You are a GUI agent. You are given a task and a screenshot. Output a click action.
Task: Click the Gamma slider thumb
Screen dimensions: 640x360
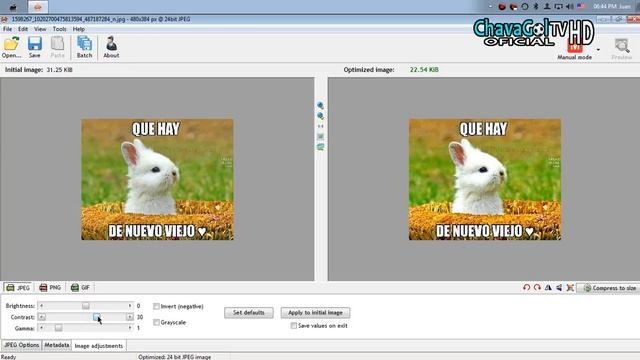coord(58,328)
